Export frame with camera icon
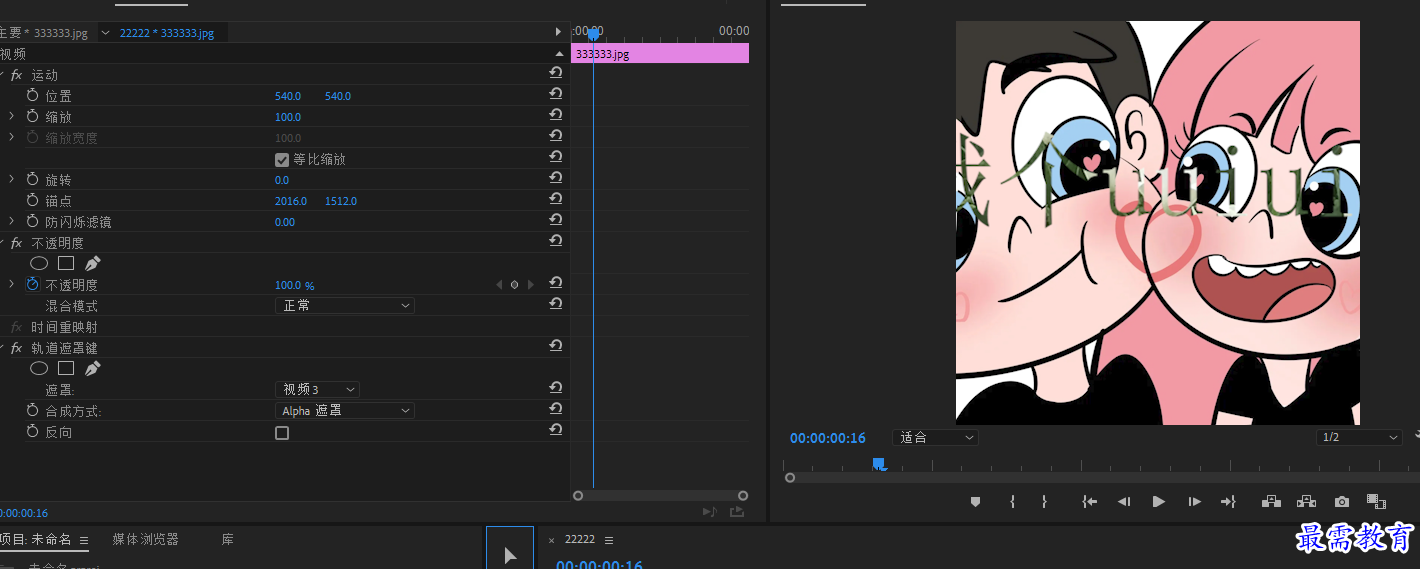 (1342, 502)
